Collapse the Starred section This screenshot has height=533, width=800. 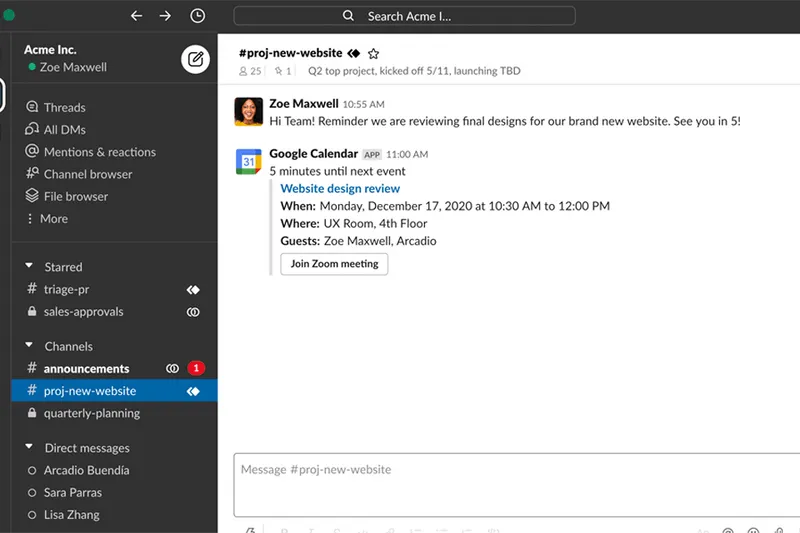pos(29,266)
